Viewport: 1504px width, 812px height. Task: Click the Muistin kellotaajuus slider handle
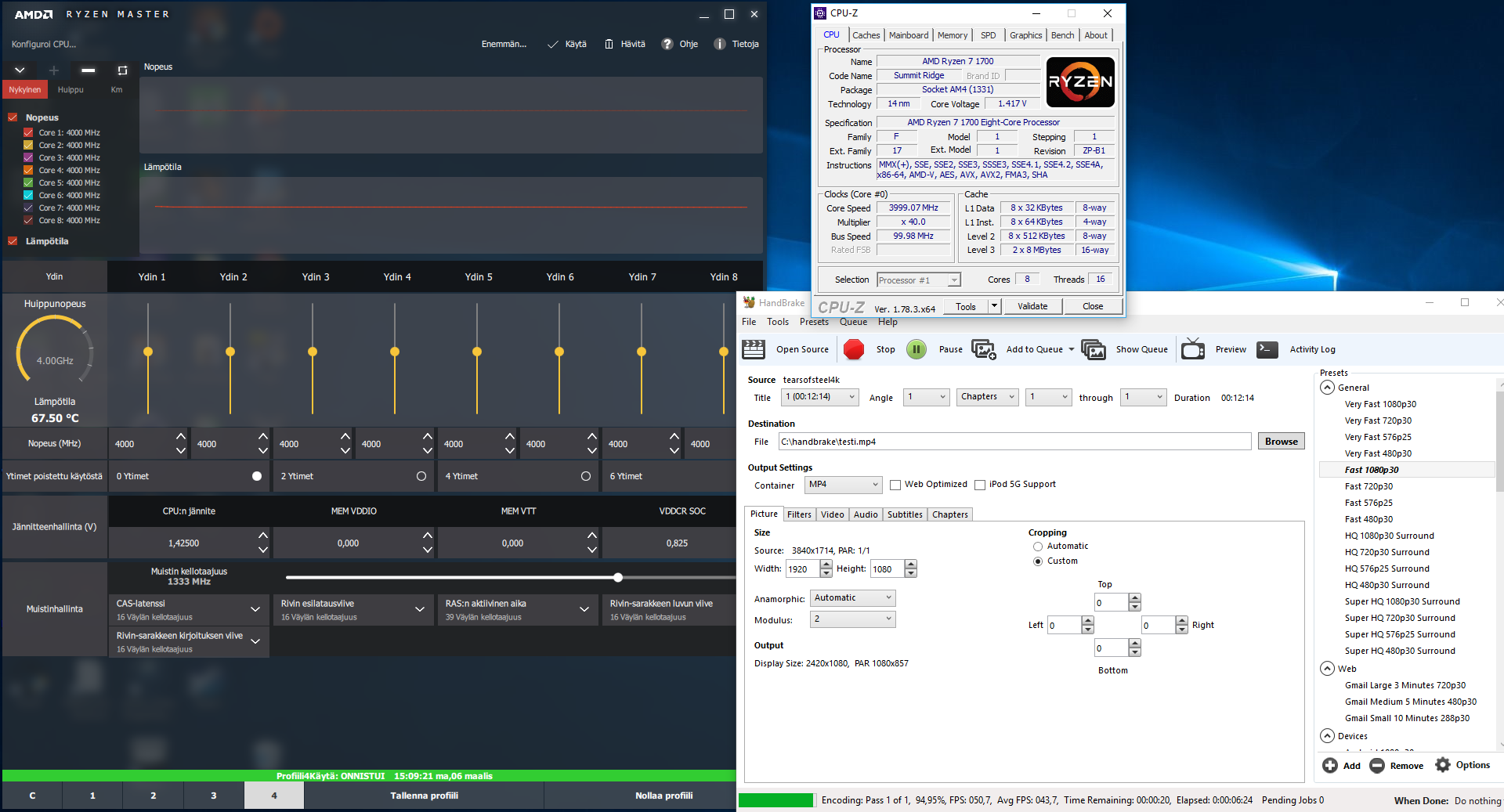(618, 577)
